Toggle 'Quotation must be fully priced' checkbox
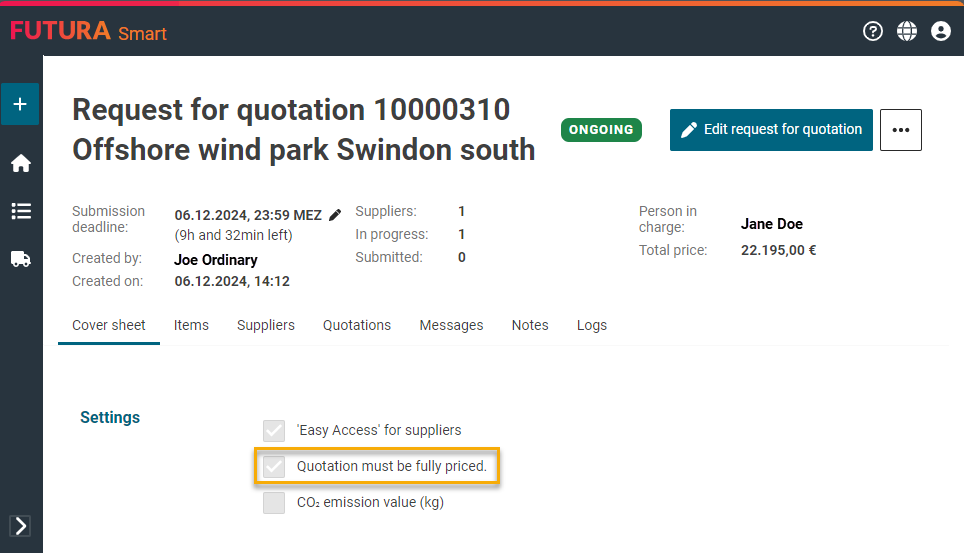964x553 pixels. 274,466
